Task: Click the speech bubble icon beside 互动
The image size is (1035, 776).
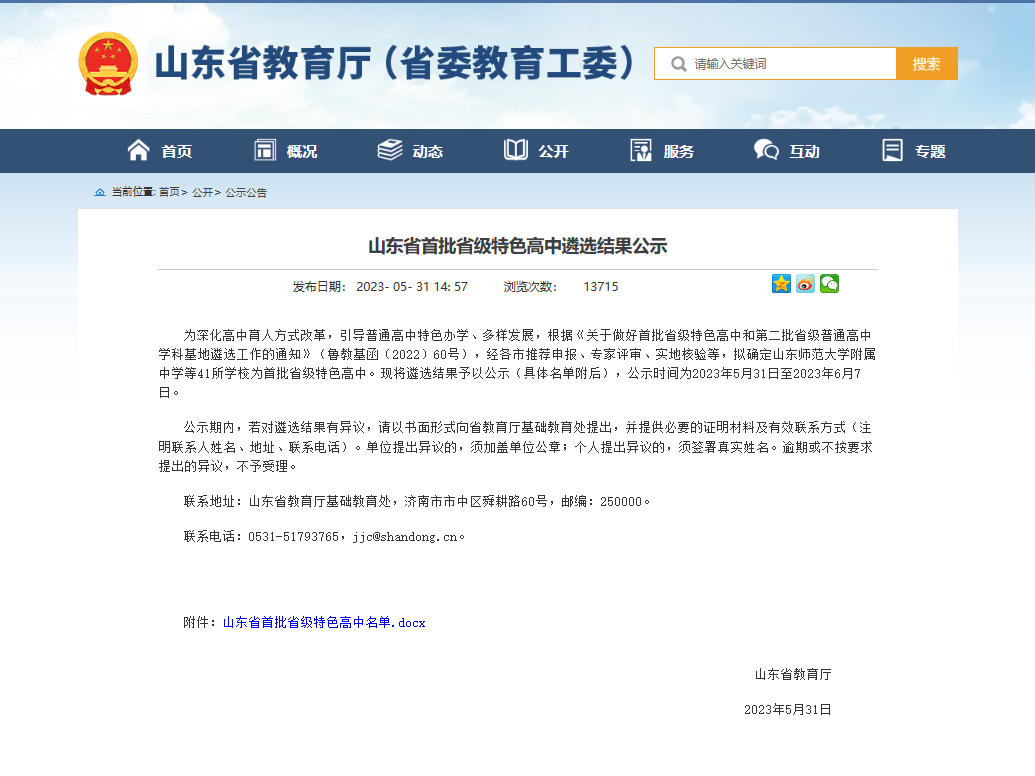Action: (x=765, y=150)
